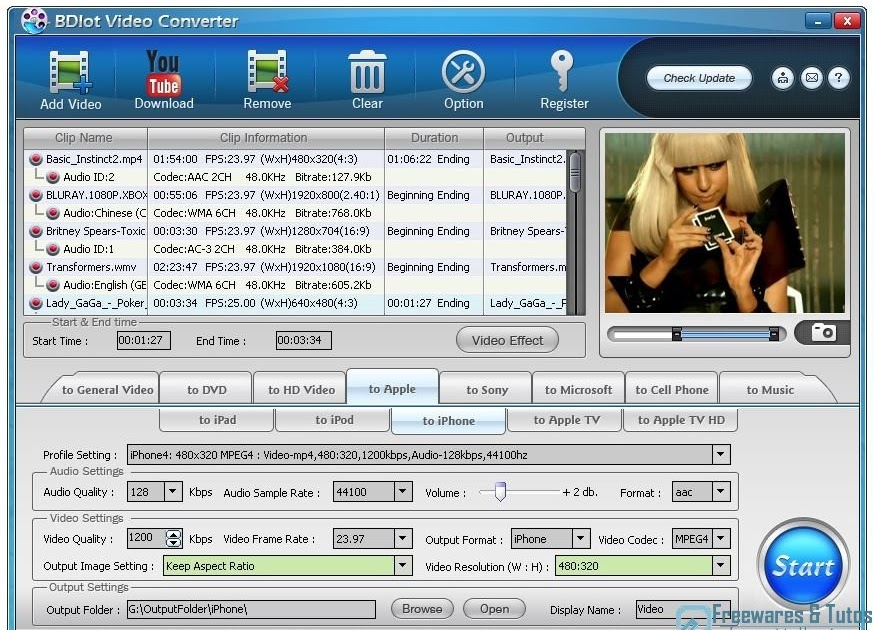Screen dimensions: 874x630
Task: Click the BDlot app logo icon
Action: (34, 21)
